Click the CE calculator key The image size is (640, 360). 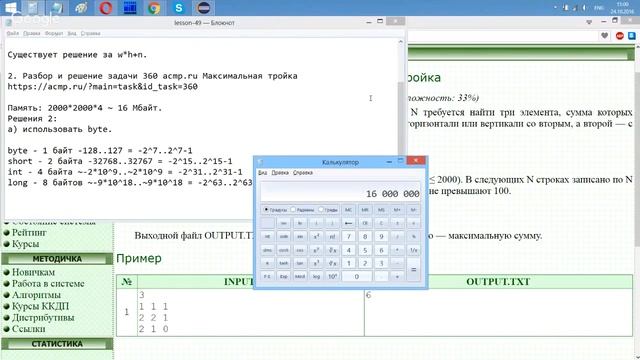pyautogui.click(x=365, y=223)
